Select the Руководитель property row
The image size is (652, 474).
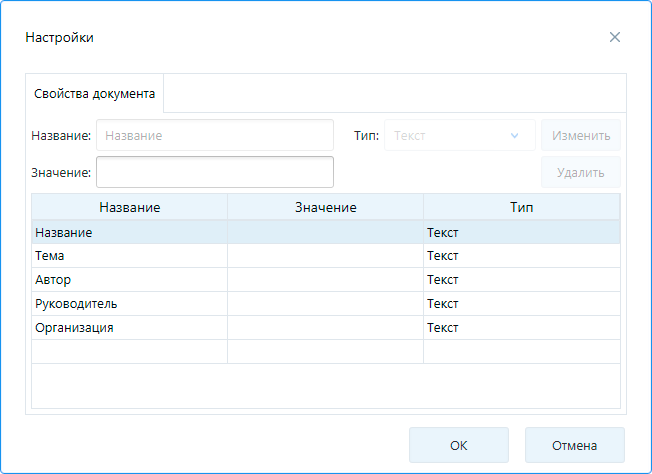(129, 304)
